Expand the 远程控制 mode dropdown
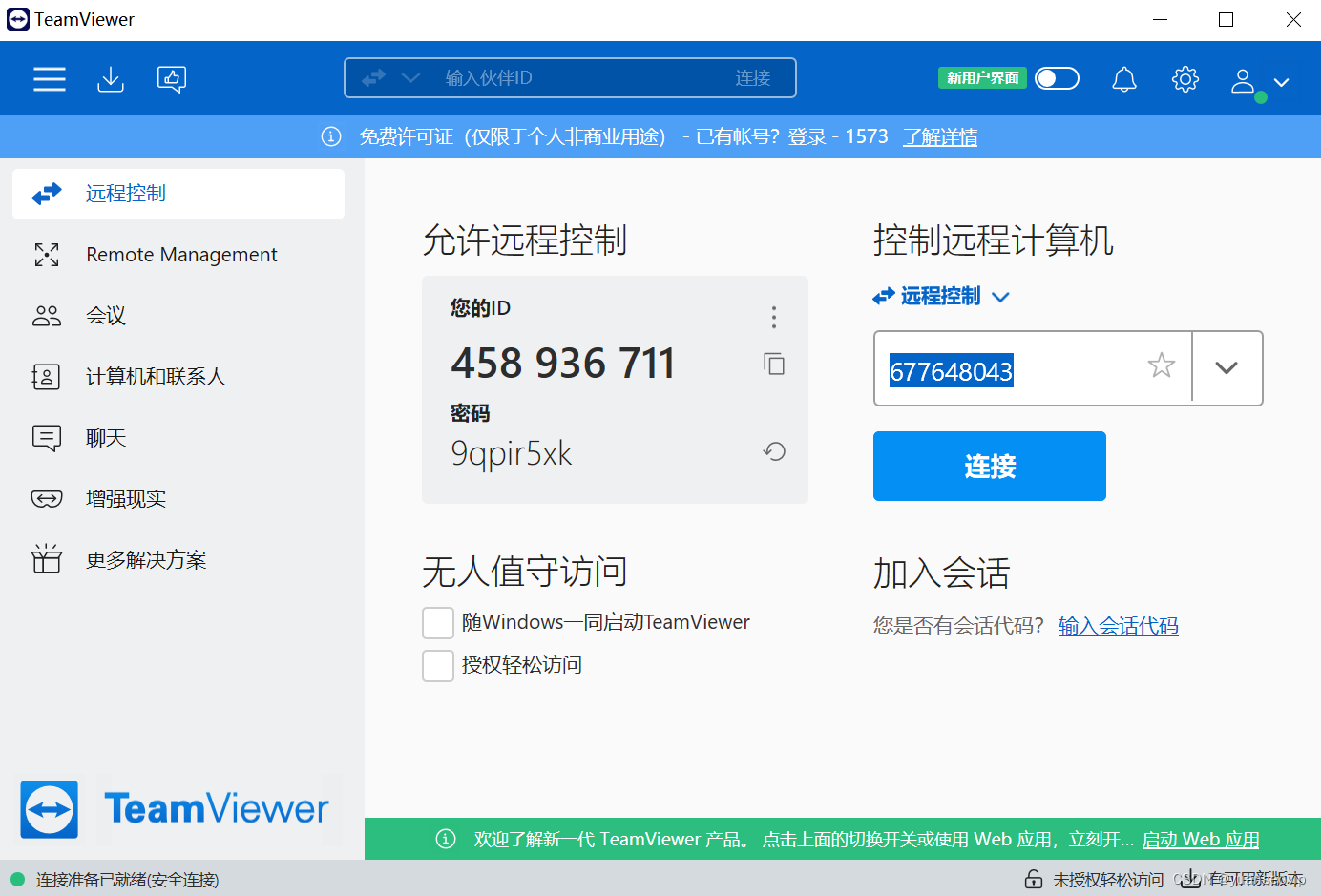 click(x=941, y=297)
